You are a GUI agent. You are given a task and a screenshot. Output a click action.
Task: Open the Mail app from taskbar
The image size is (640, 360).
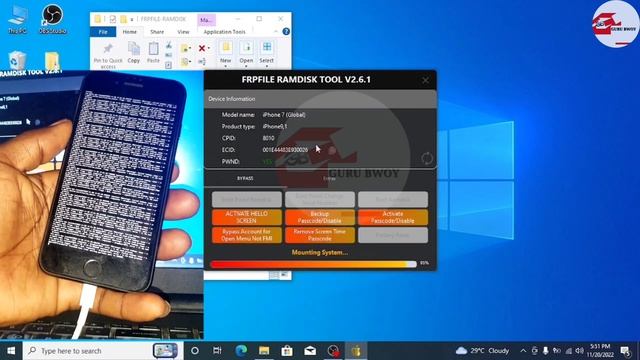[310, 351]
